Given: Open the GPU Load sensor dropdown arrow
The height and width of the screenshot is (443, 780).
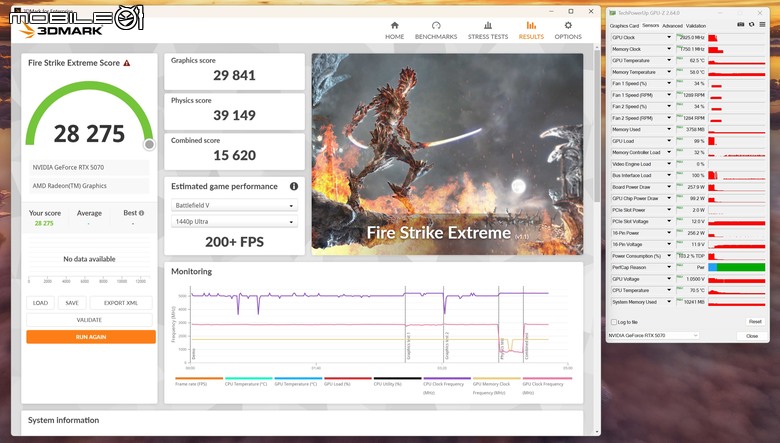Looking at the screenshot, I should [x=669, y=141].
